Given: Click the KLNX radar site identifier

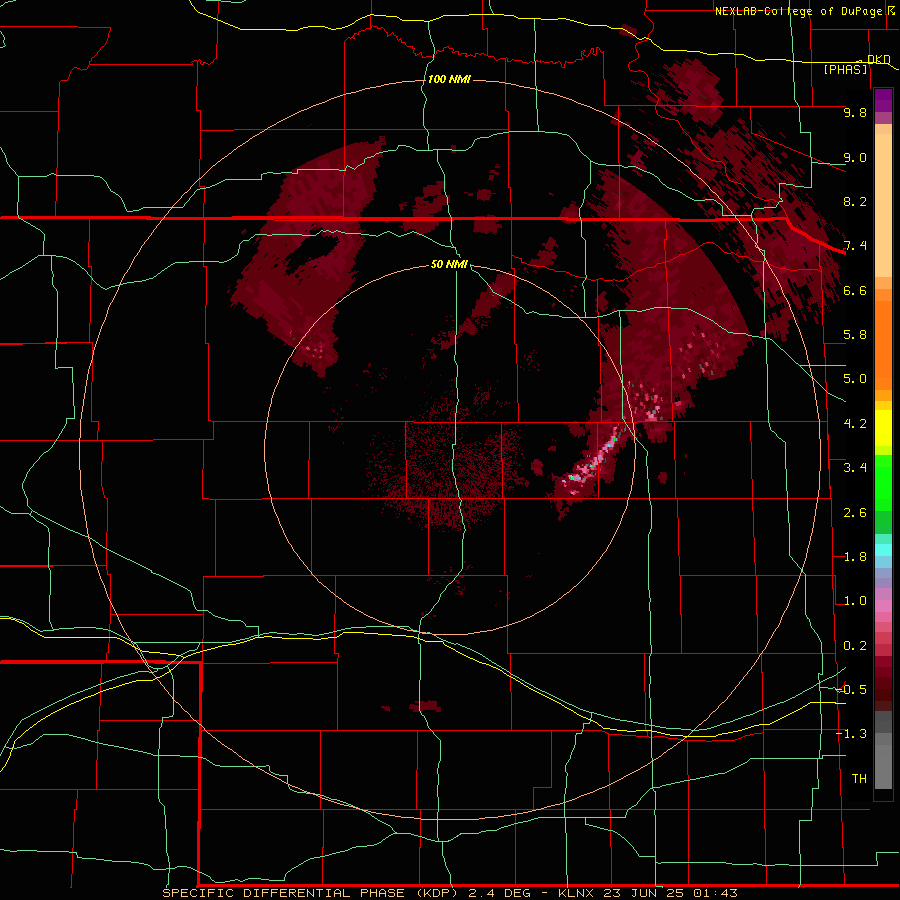Looking at the screenshot, I should click(x=577, y=893).
